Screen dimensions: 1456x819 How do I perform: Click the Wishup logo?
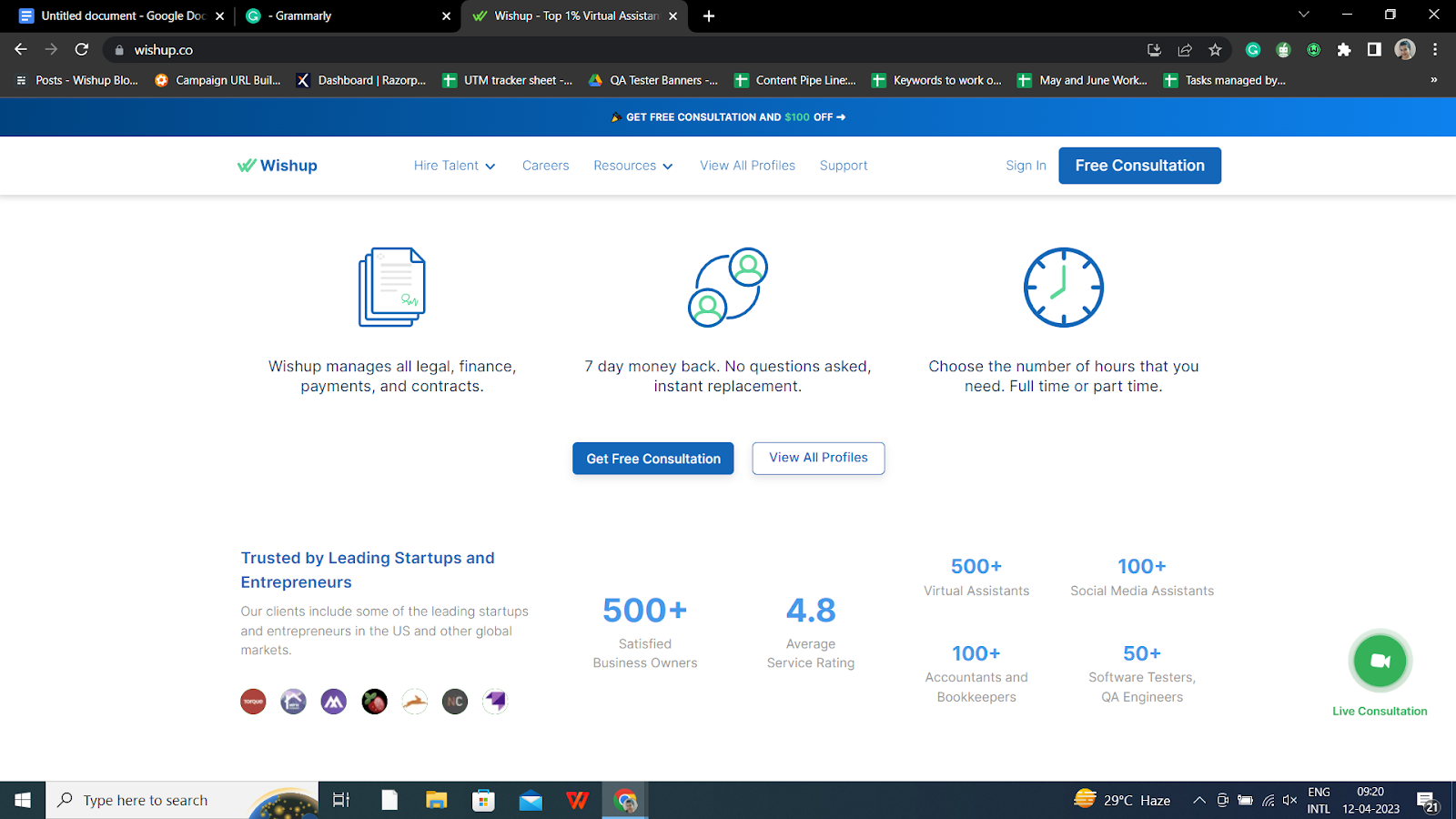click(278, 166)
